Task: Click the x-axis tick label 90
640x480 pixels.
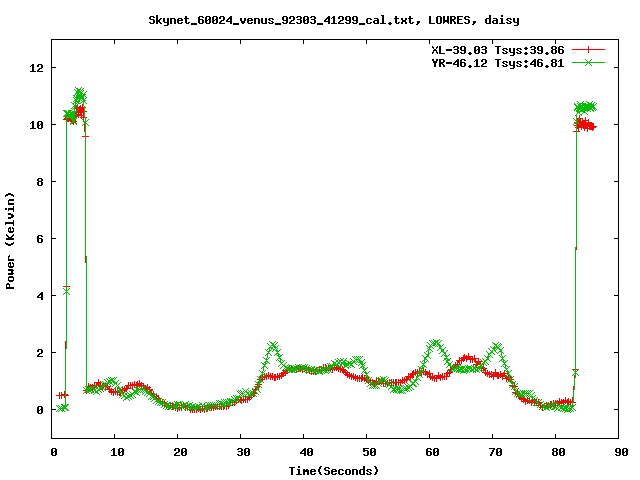Action: [621, 452]
